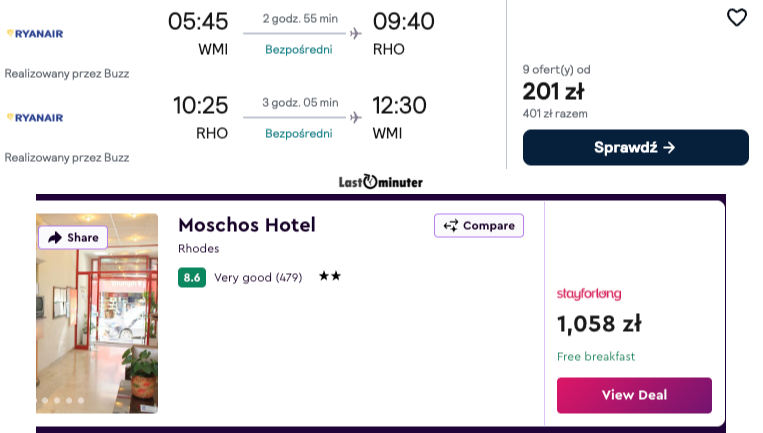Click the plane icon on the RHO–WMI flight
This screenshot has width=763, height=433.
(x=355, y=117)
